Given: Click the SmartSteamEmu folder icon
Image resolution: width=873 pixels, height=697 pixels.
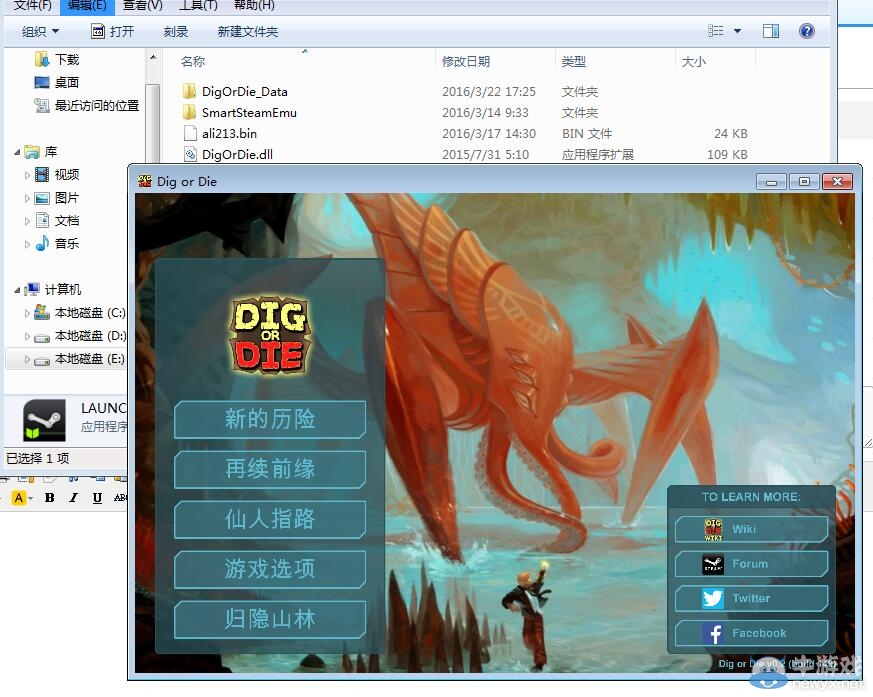Looking at the screenshot, I should [x=190, y=112].
